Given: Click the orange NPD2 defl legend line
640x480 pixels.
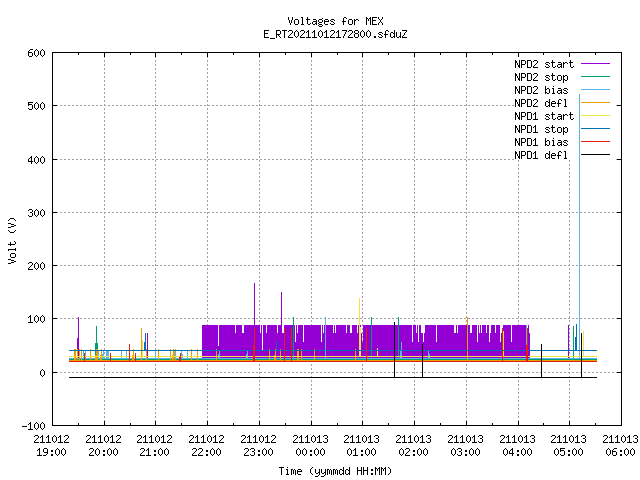Looking at the screenshot, I should (x=596, y=103).
